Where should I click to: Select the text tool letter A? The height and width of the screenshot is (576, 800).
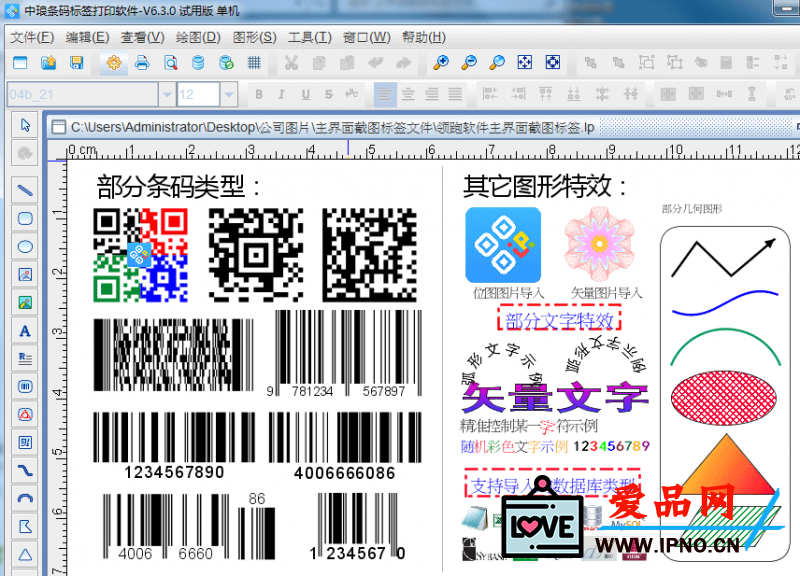pyautogui.click(x=25, y=331)
